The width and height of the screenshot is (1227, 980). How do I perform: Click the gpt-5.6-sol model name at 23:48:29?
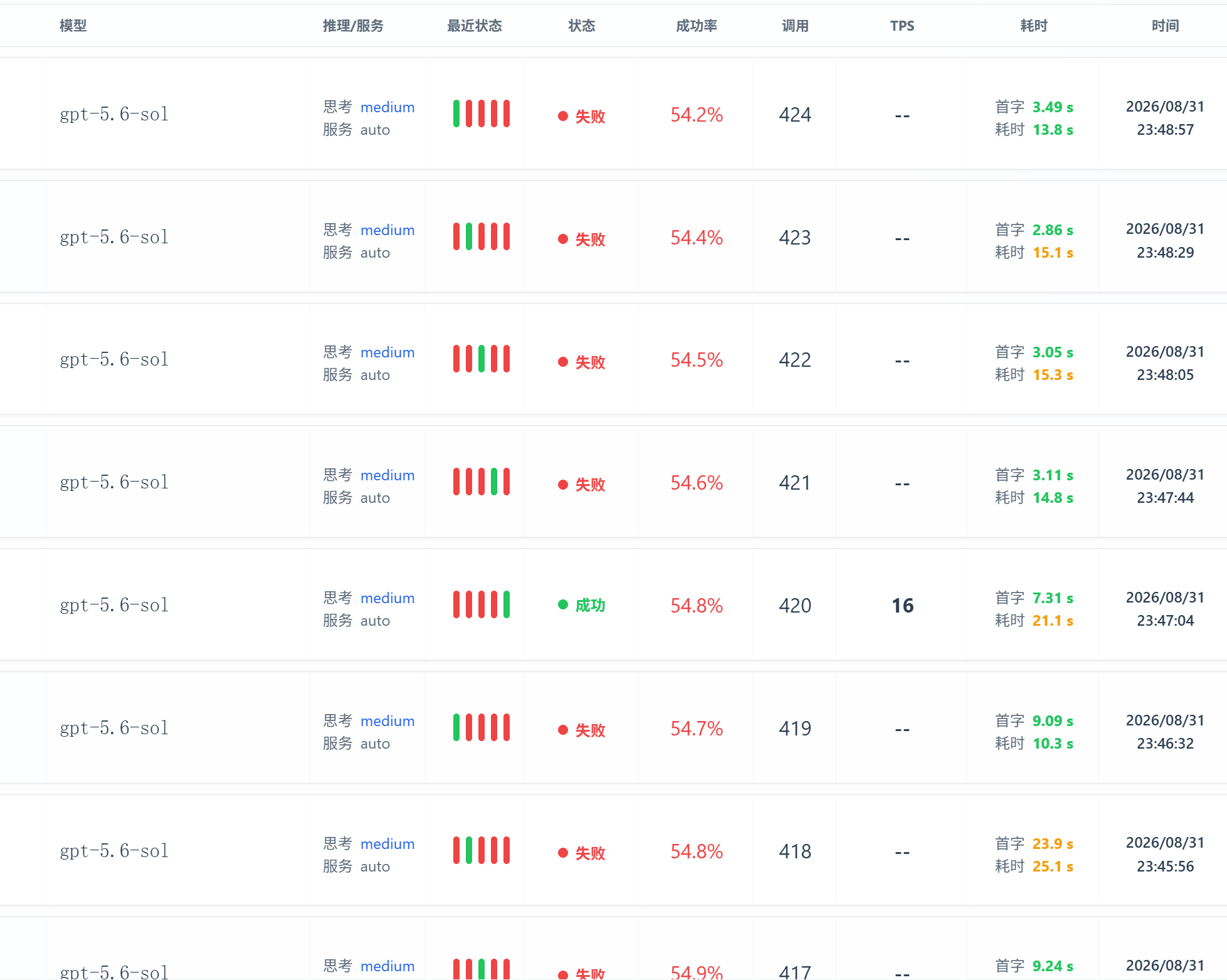(114, 237)
